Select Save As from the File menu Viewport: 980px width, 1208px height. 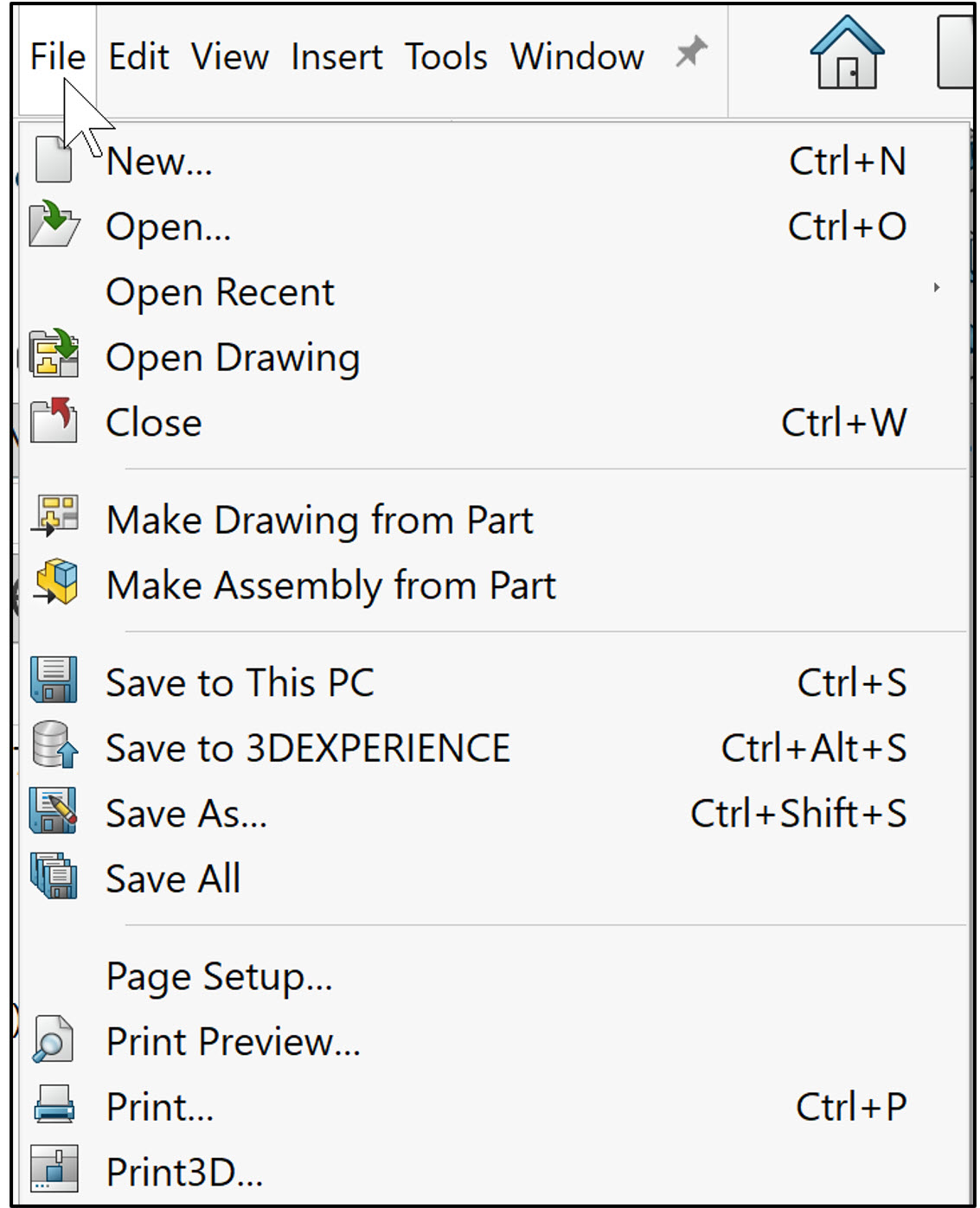186,813
